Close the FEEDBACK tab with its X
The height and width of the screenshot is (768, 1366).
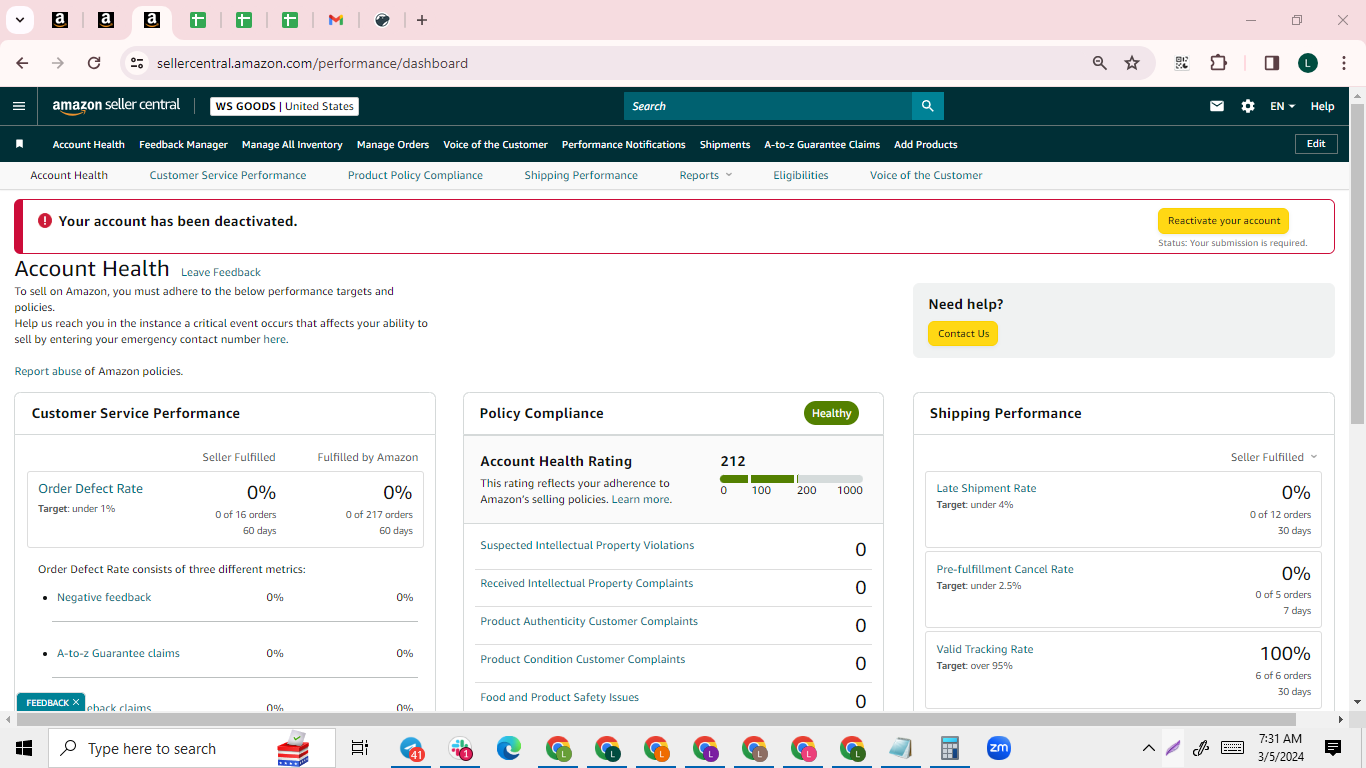[75, 703]
